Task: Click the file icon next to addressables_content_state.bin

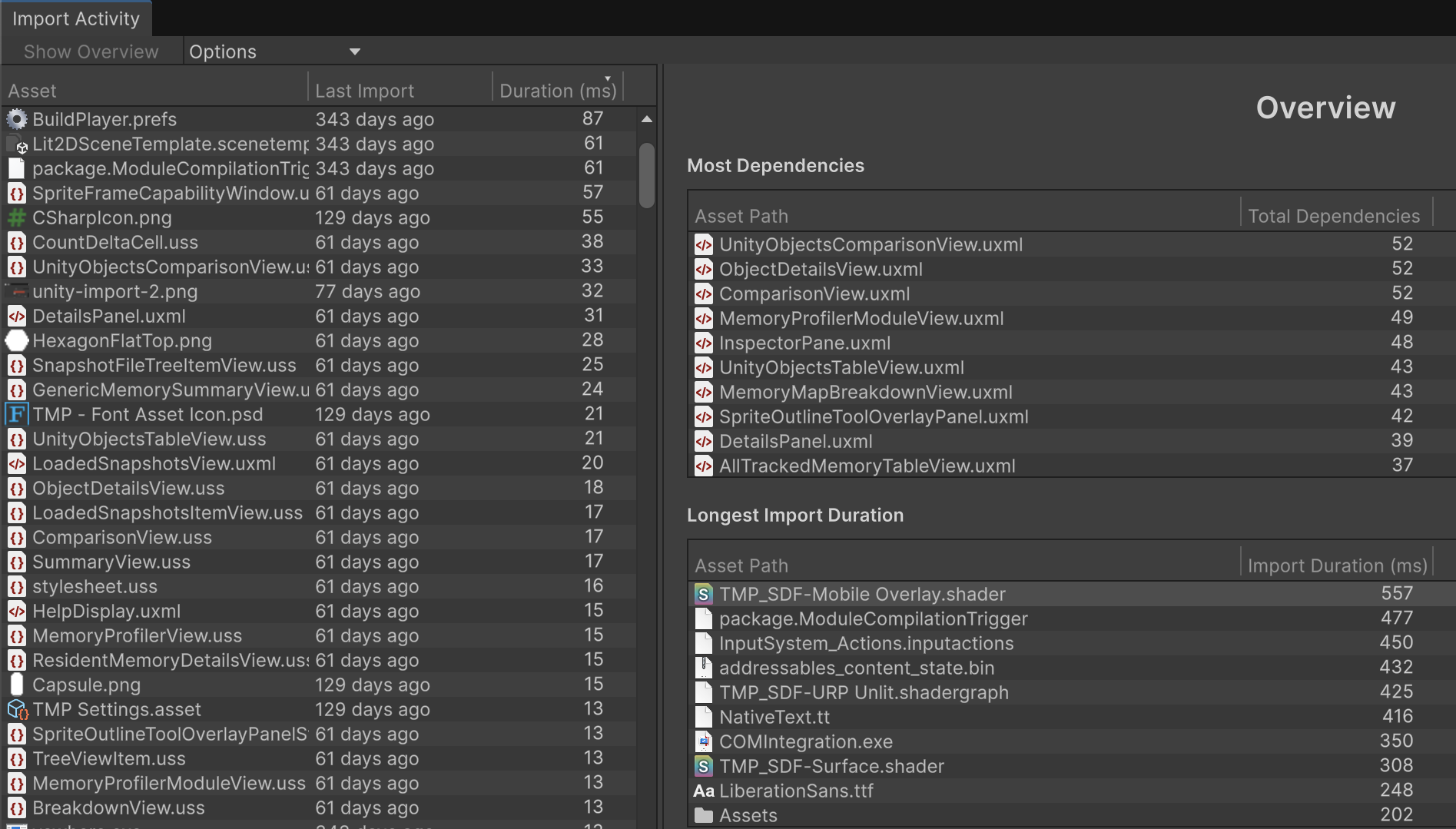Action: click(x=703, y=668)
